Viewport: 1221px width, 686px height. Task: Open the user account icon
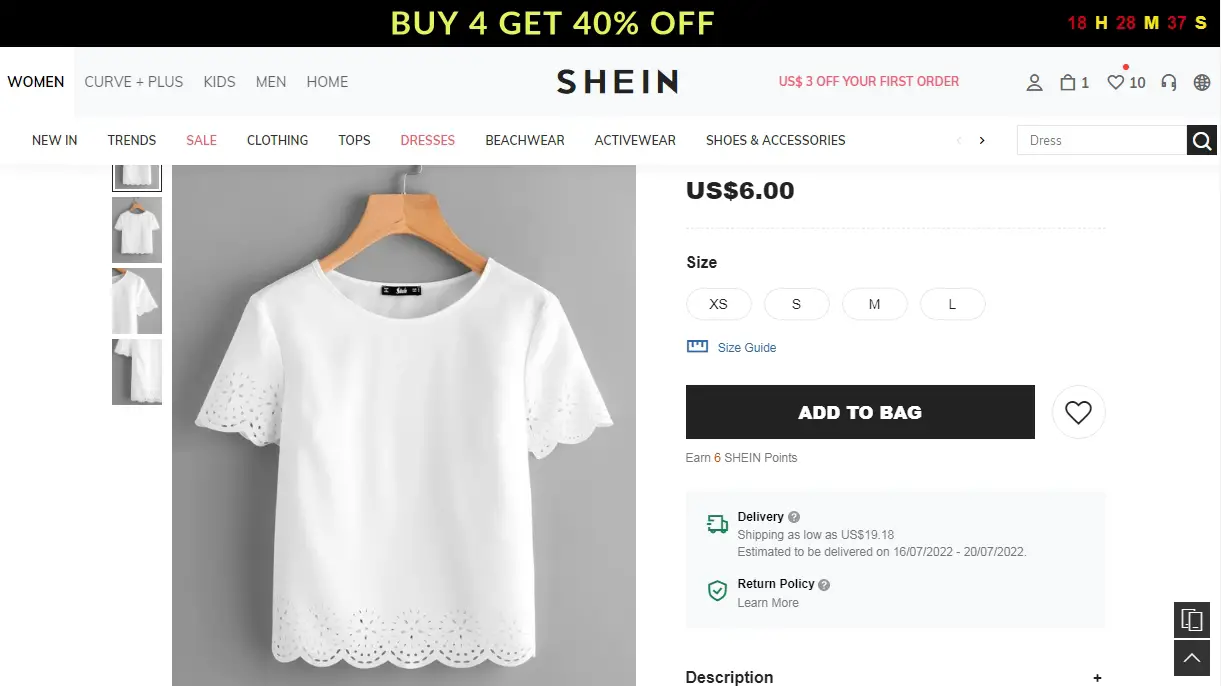(1034, 83)
